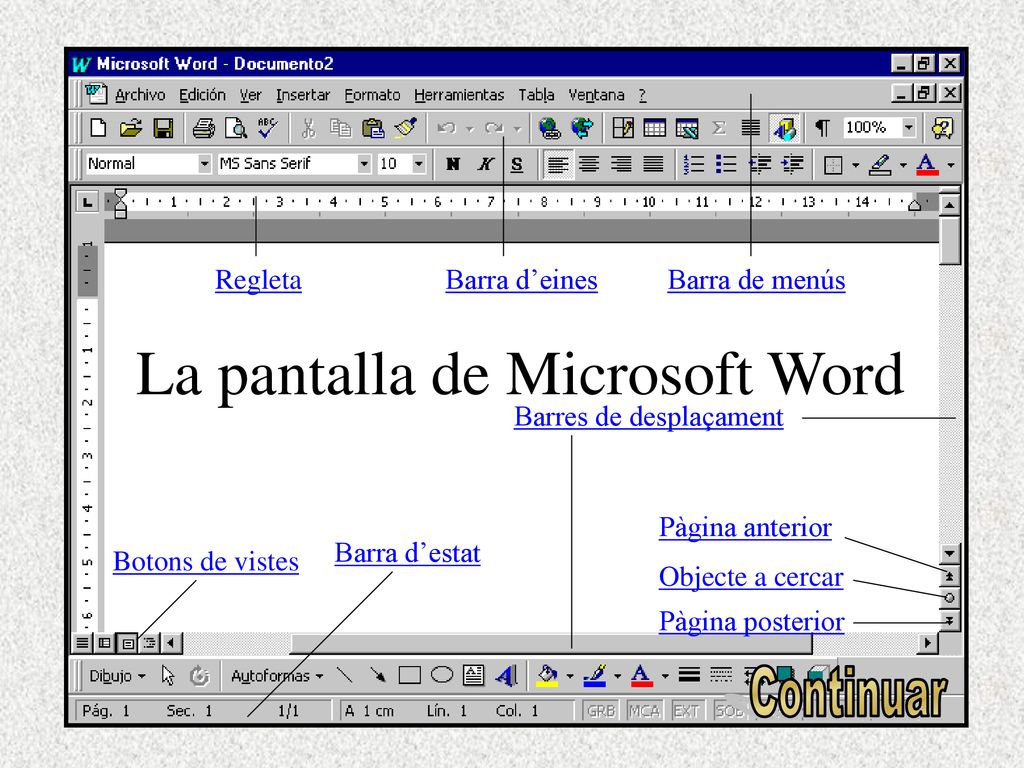The width and height of the screenshot is (1024, 768).
Task: Select the Format Painter brush icon
Action: [406, 128]
